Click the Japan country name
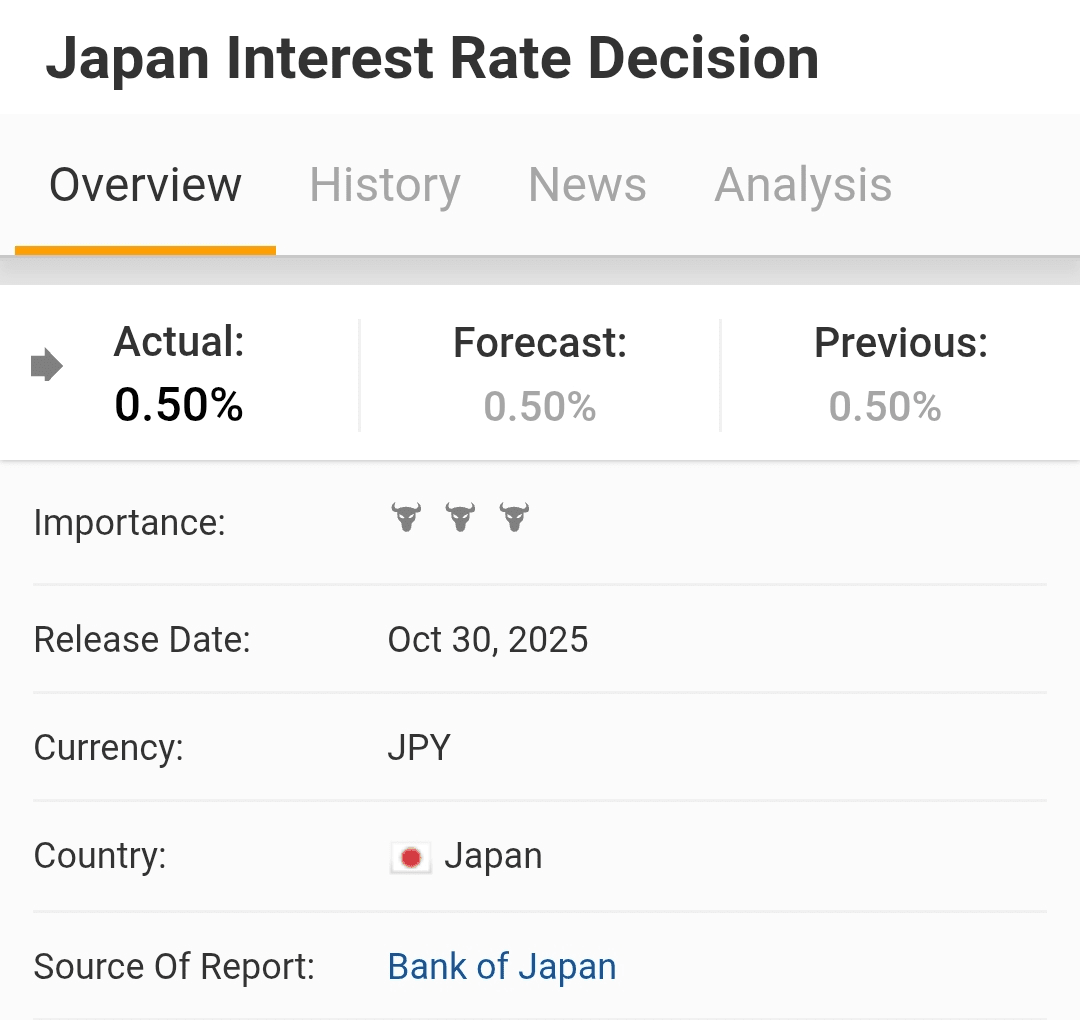 [x=493, y=856]
